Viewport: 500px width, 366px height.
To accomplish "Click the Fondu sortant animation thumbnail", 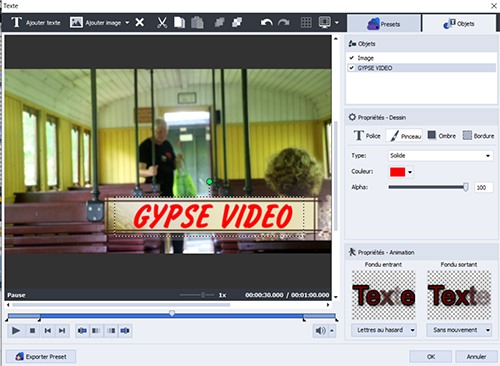I will tap(459, 295).
